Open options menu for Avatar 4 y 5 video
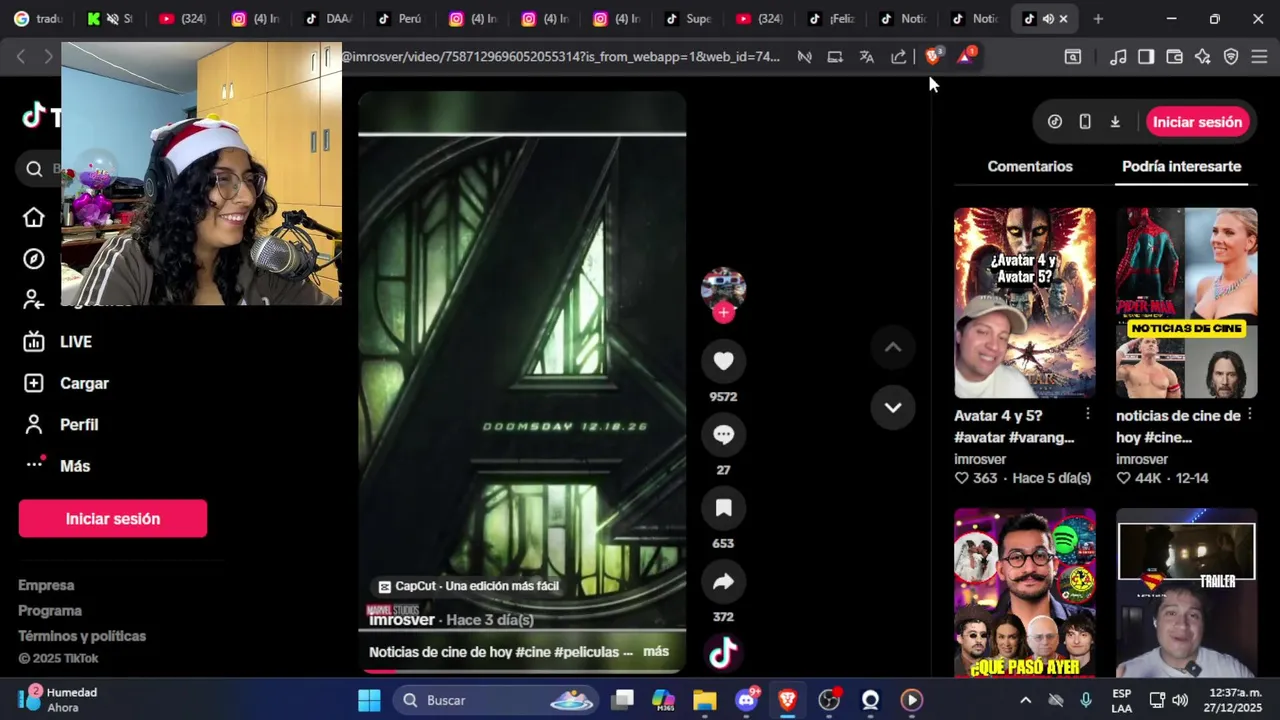The width and height of the screenshot is (1280, 720). pos(1088,414)
